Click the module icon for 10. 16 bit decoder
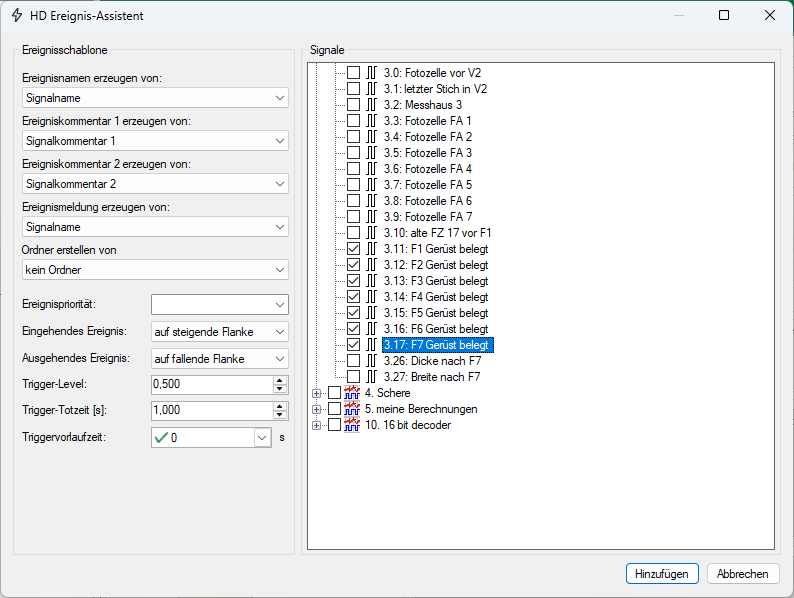Screen dimensions: 794x598 [352, 425]
